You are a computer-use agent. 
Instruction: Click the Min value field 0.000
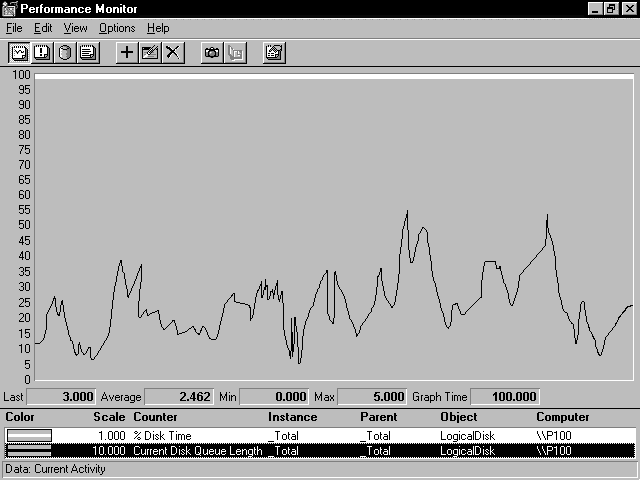point(274,396)
